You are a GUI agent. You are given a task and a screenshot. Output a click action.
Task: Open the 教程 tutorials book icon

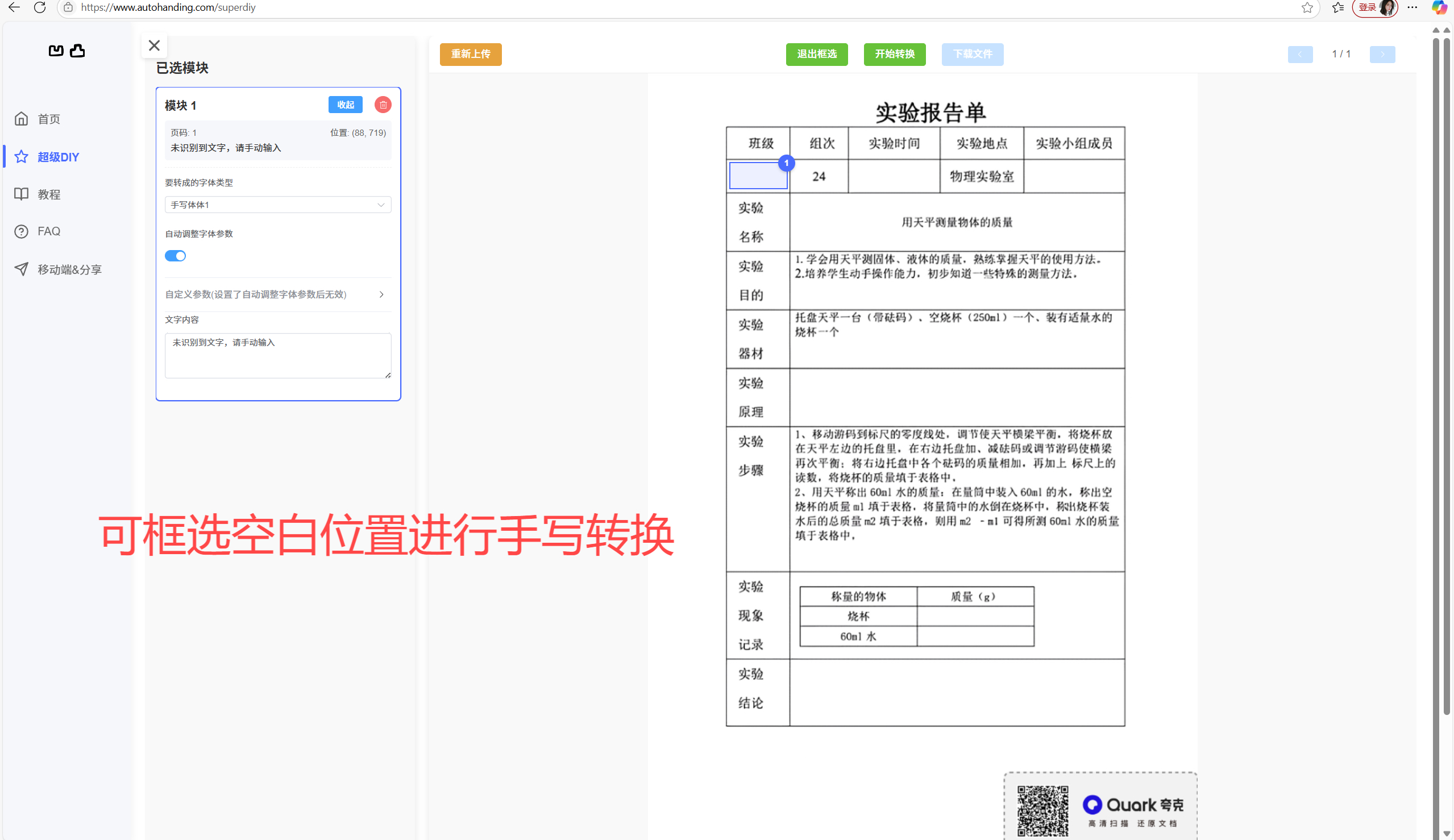[x=21, y=194]
